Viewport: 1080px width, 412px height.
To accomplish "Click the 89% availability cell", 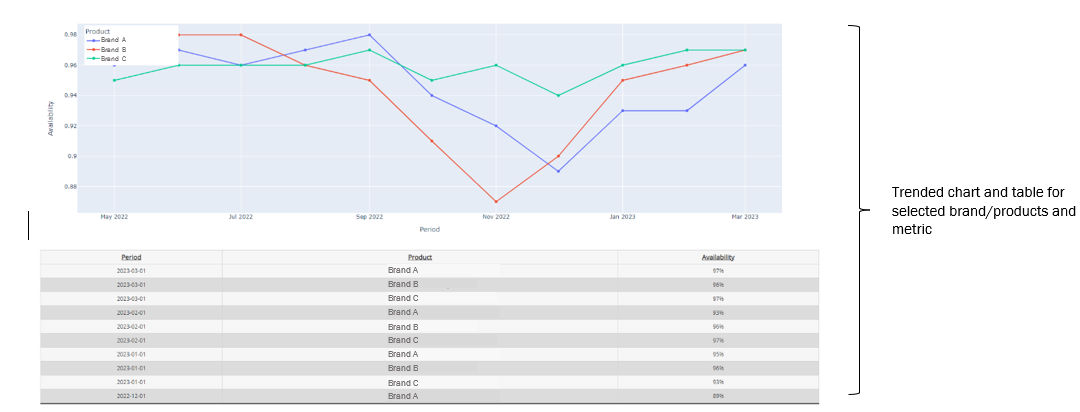I will [x=718, y=396].
